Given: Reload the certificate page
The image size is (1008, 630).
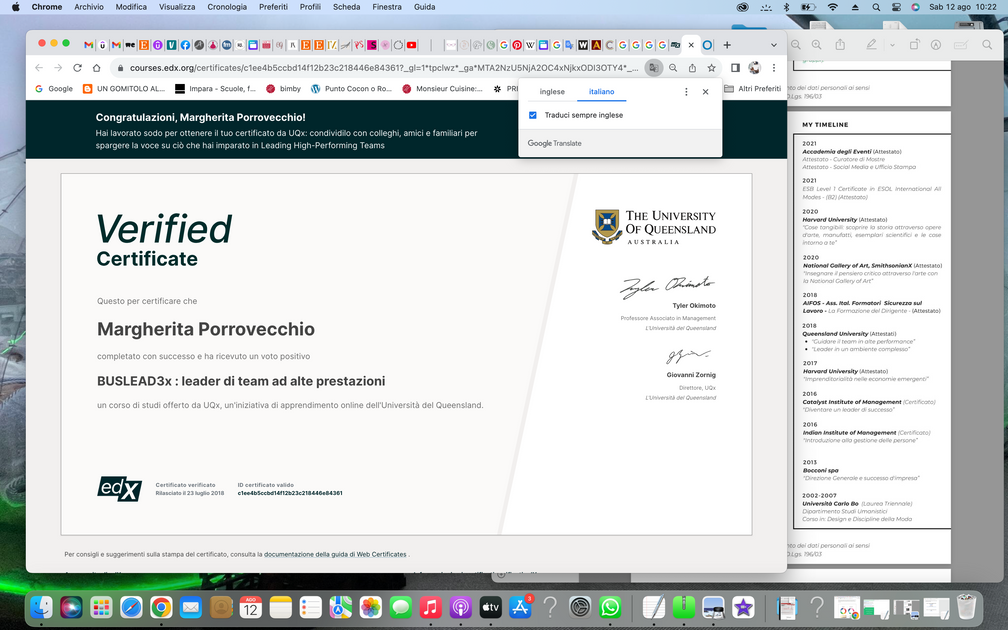Looking at the screenshot, I should (77, 68).
